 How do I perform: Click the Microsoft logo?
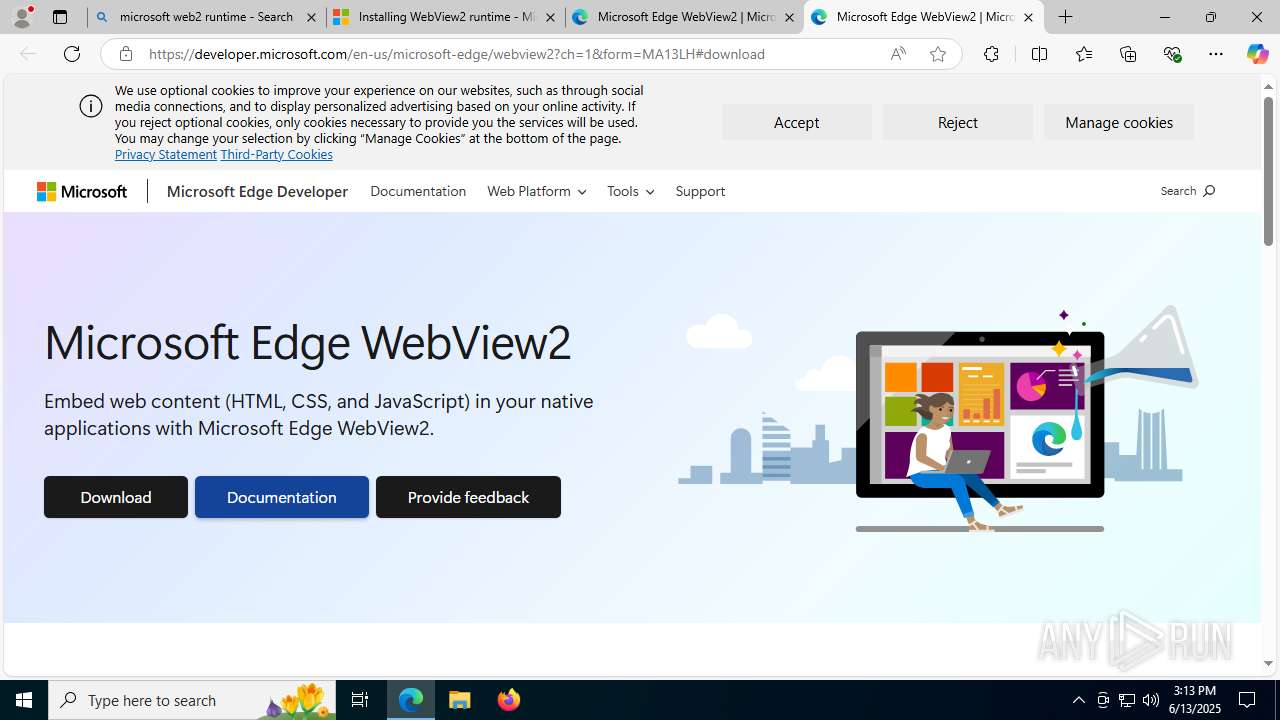82,191
